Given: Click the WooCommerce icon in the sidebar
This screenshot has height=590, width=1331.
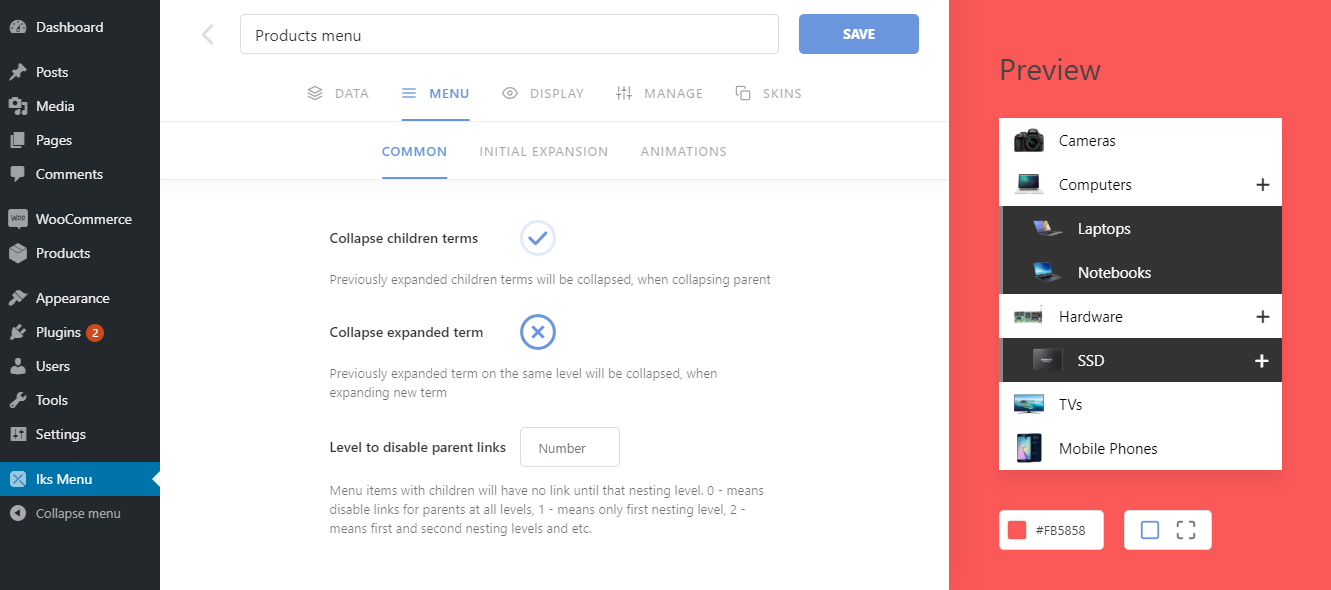Looking at the screenshot, I should 18,219.
